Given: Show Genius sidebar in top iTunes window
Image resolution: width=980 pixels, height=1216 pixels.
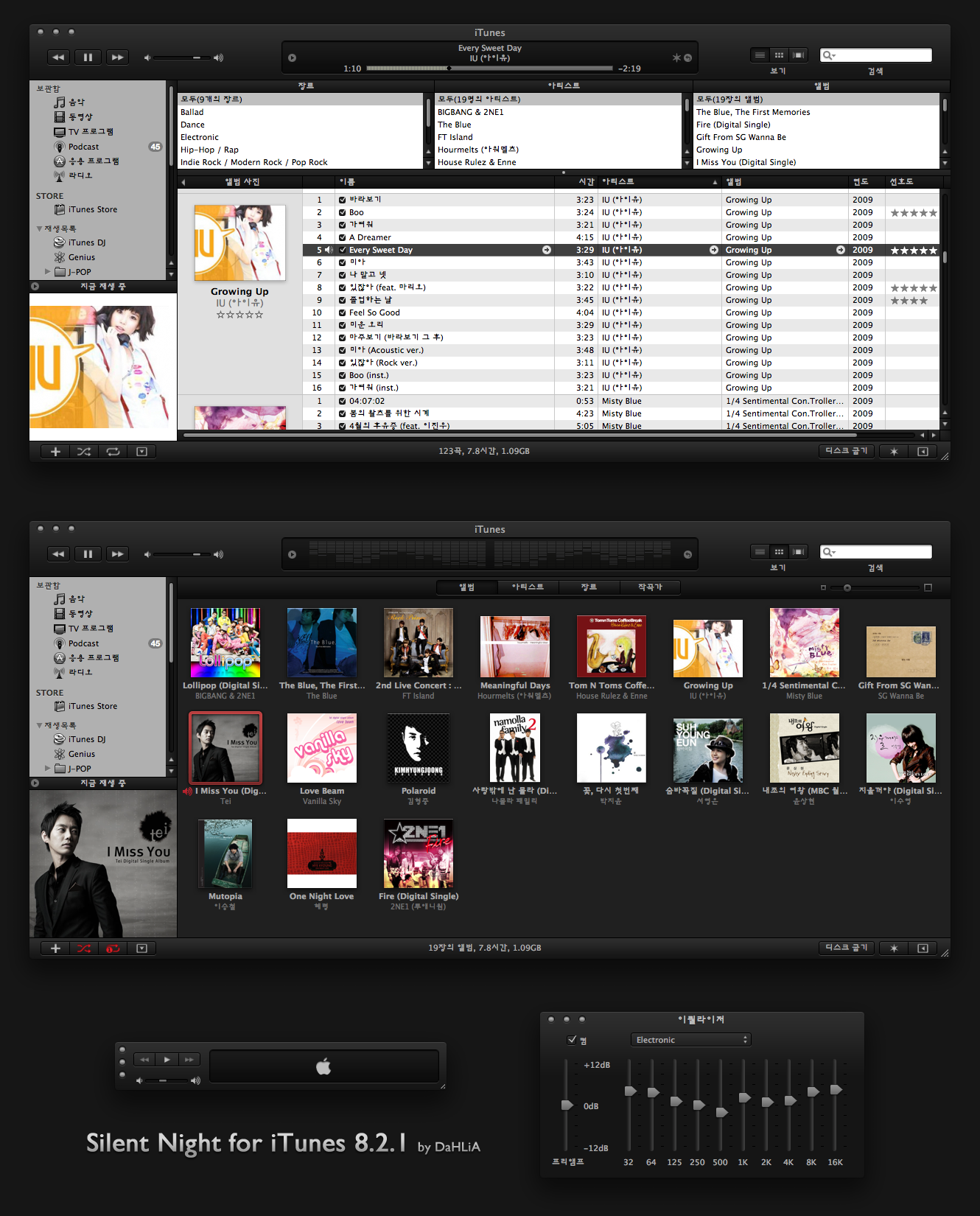Looking at the screenshot, I should 923,452.
